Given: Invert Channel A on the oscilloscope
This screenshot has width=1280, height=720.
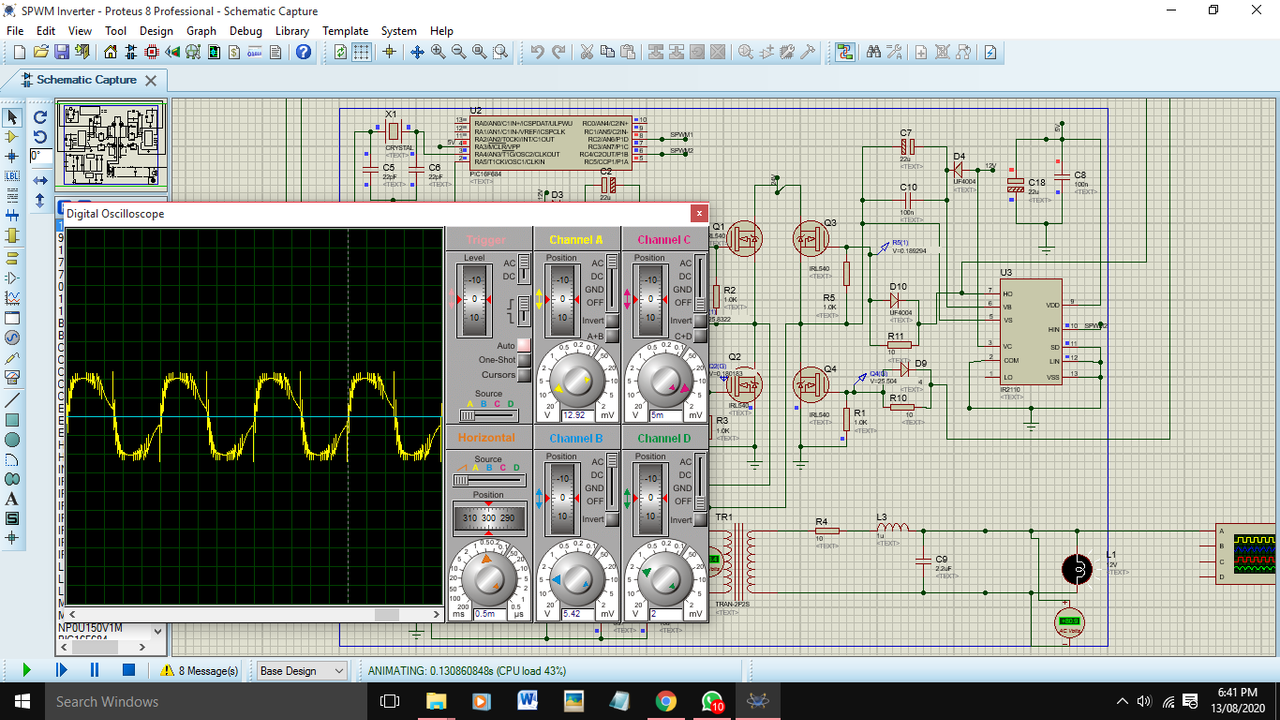Looking at the screenshot, I should (x=610, y=320).
